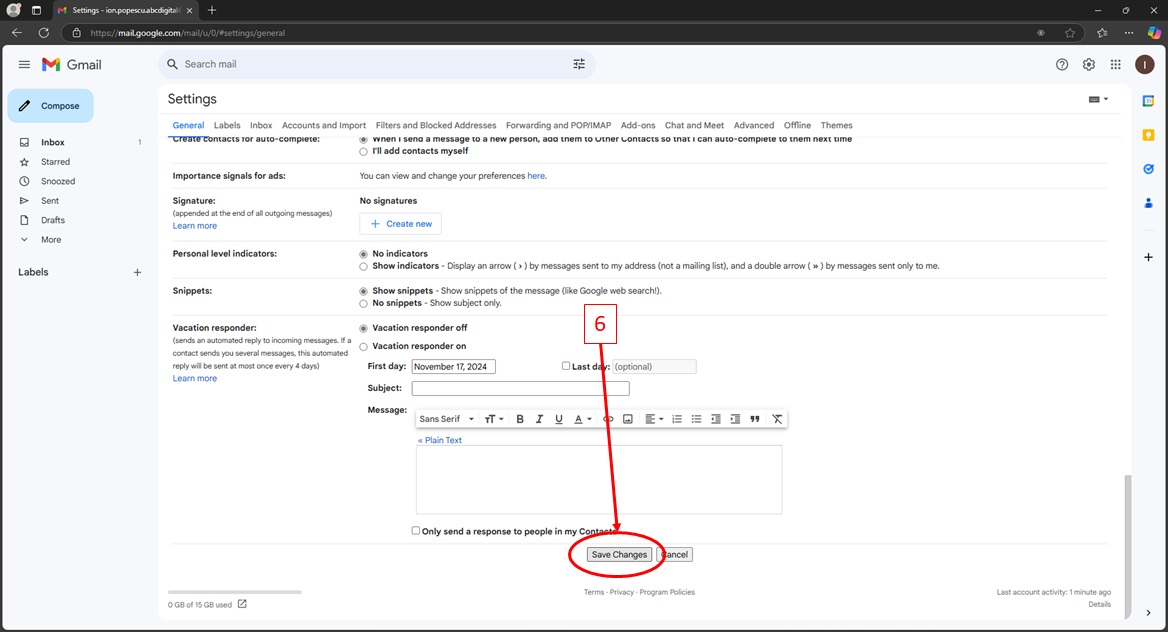Click the Save Changes button
The width and height of the screenshot is (1168, 632).
point(619,555)
